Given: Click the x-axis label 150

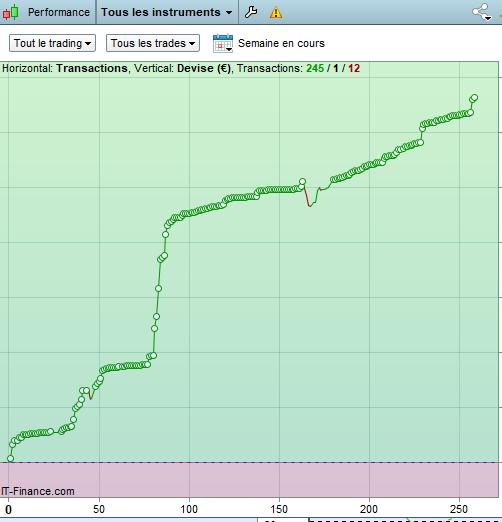Looking at the screenshot, I should pyautogui.click(x=279, y=509).
